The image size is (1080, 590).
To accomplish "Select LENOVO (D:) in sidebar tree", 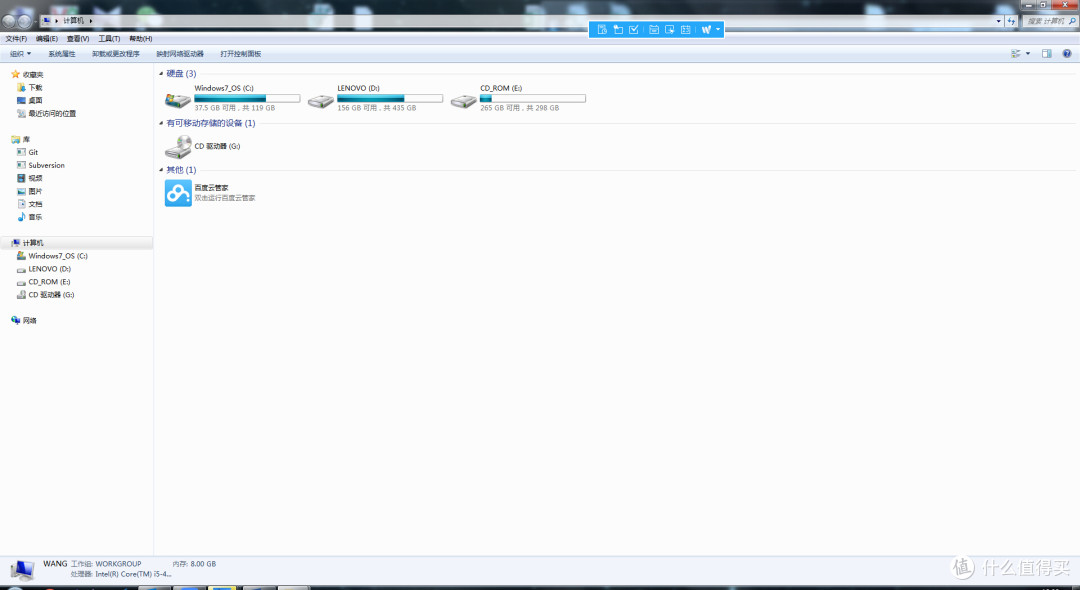I will (50, 269).
